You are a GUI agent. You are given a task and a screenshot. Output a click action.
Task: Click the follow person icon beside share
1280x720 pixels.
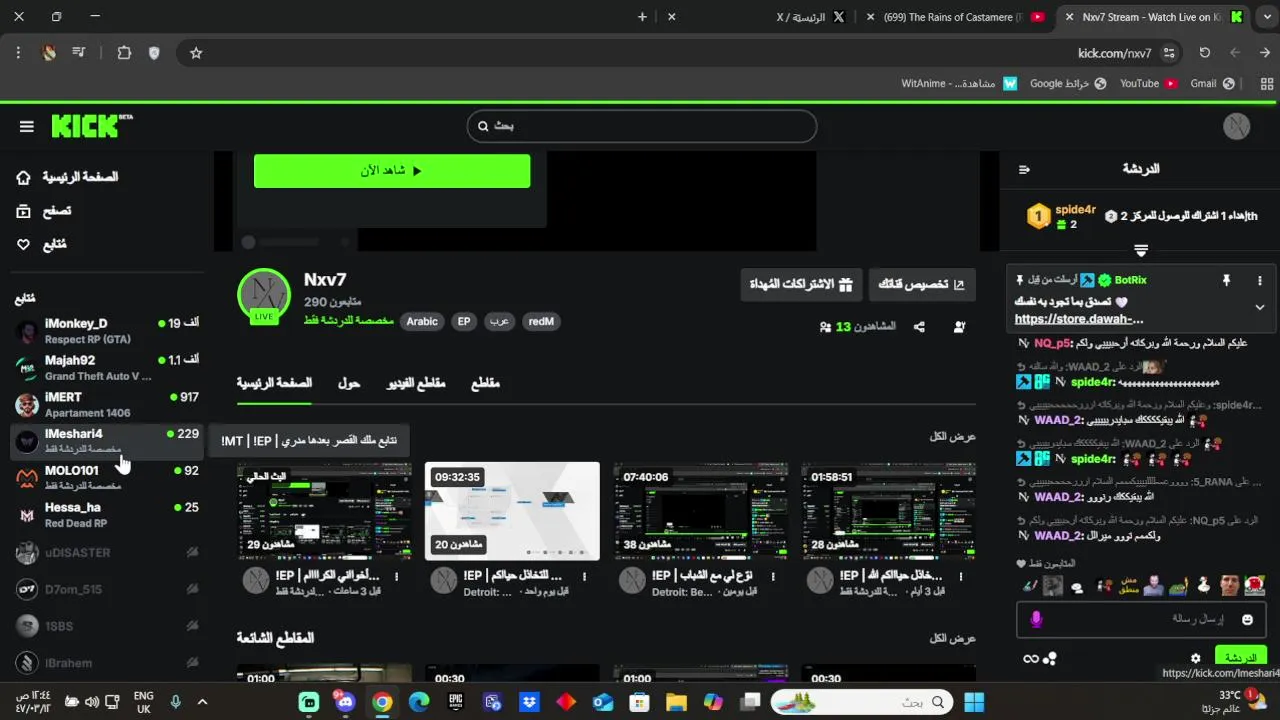[x=959, y=326]
